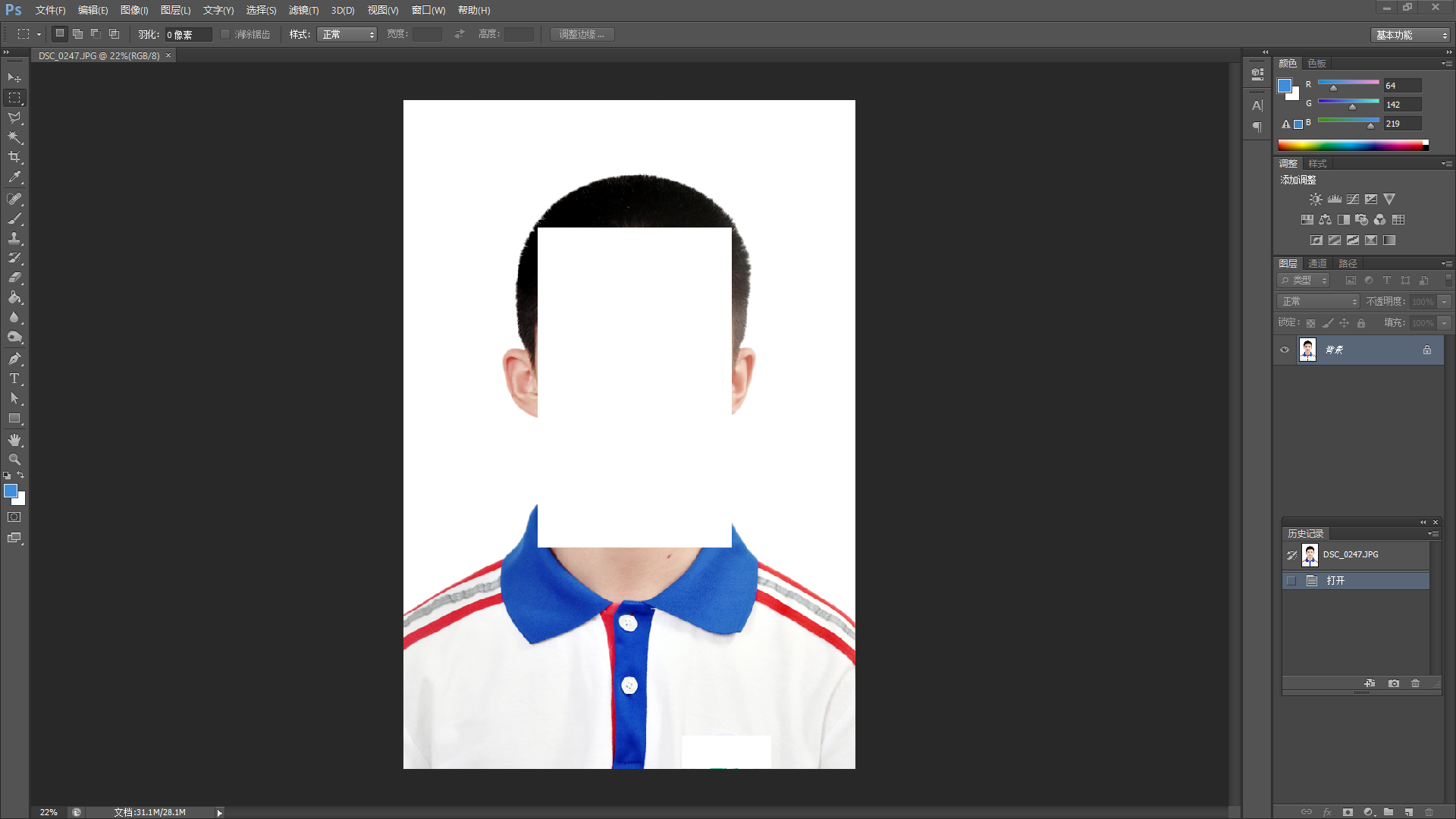This screenshot has width=1456, height=819.
Task: Add Curves adjustment icon
Action: (x=1353, y=199)
